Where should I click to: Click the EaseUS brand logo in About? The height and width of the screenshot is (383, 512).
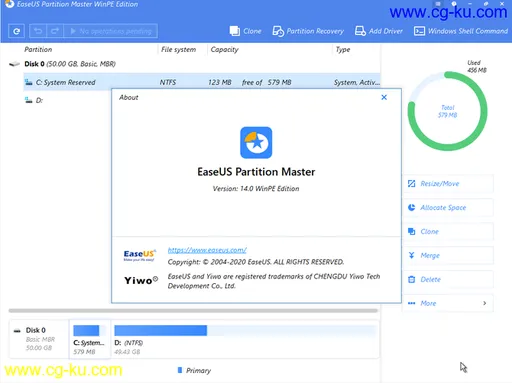pyautogui.click(x=140, y=255)
